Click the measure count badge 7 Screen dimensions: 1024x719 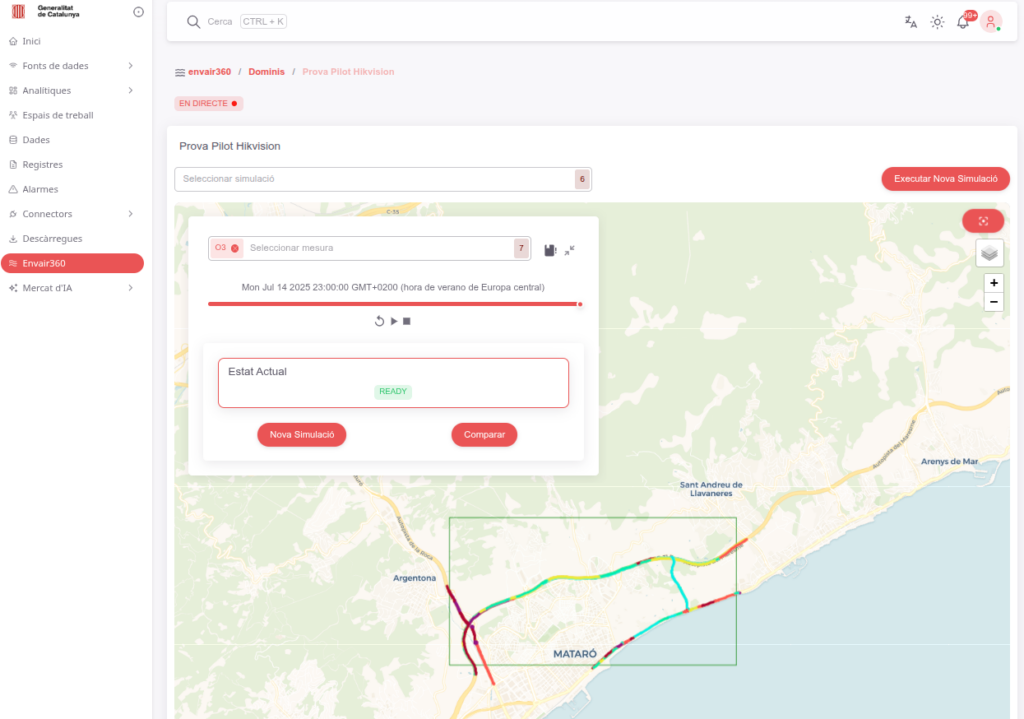tap(520, 248)
